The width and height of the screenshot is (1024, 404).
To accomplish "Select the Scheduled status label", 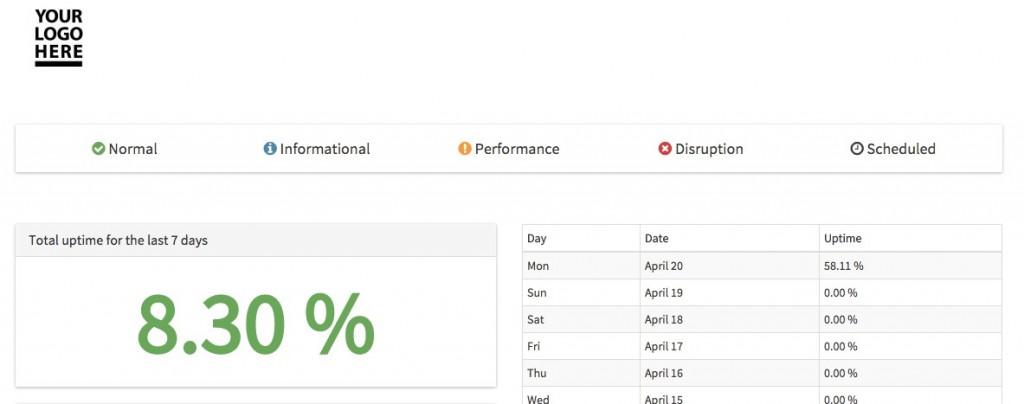I will point(901,149).
